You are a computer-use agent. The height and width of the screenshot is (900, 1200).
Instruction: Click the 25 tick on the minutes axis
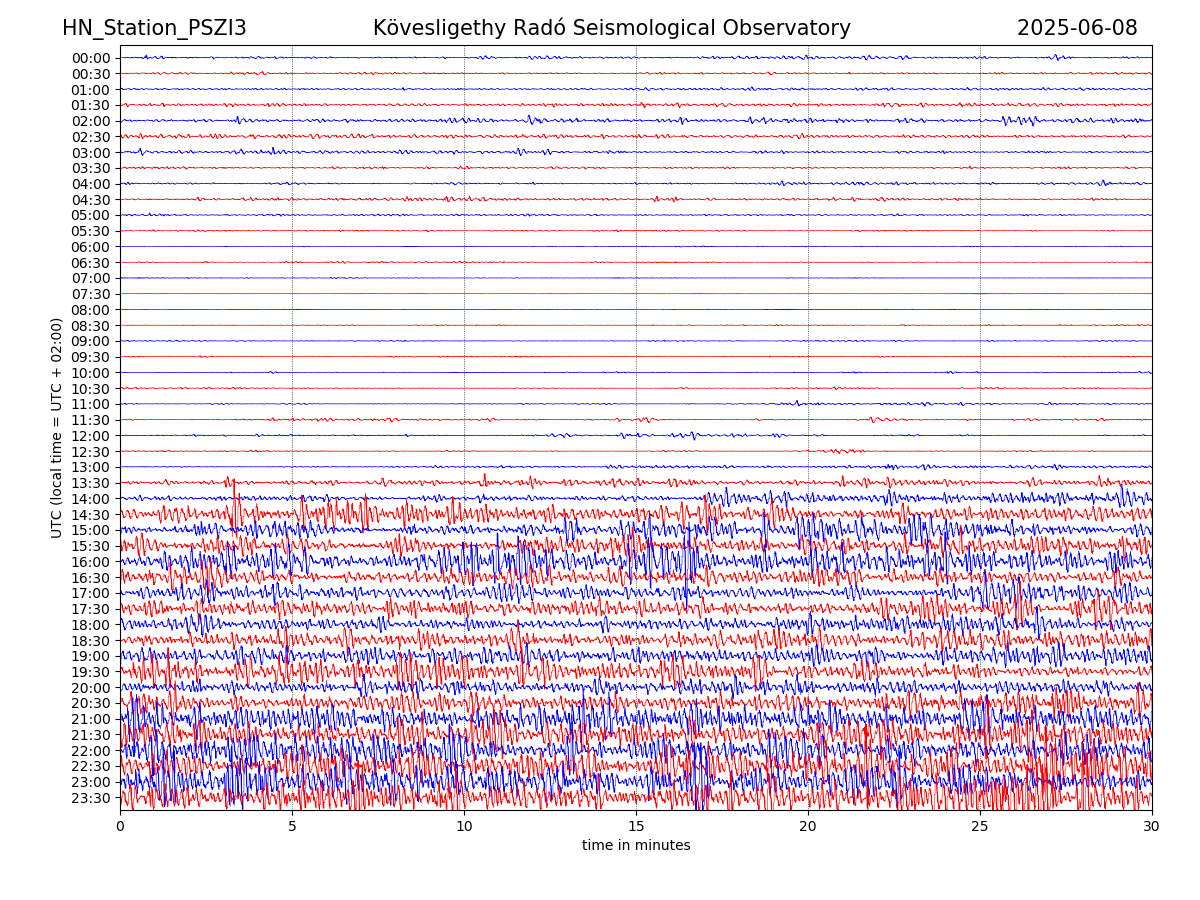click(x=980, y=827)
